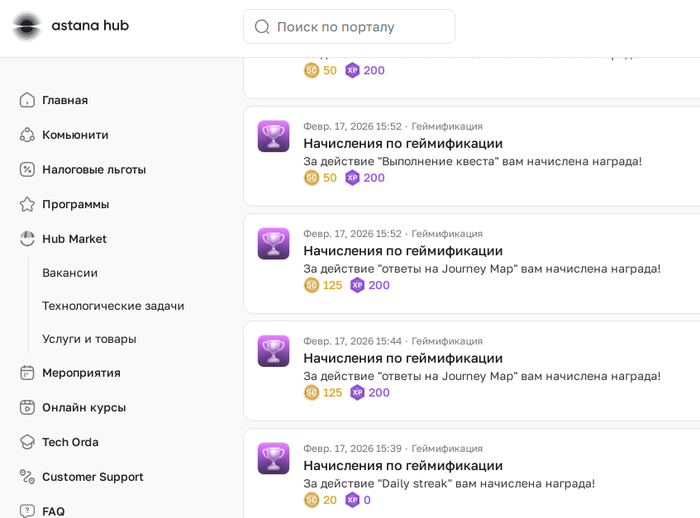Click the Мероприятия calendar icon

point(27,373)
